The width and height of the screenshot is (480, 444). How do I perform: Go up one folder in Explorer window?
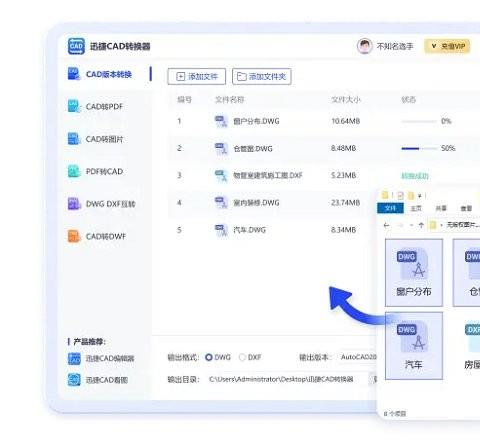point(421,225)
